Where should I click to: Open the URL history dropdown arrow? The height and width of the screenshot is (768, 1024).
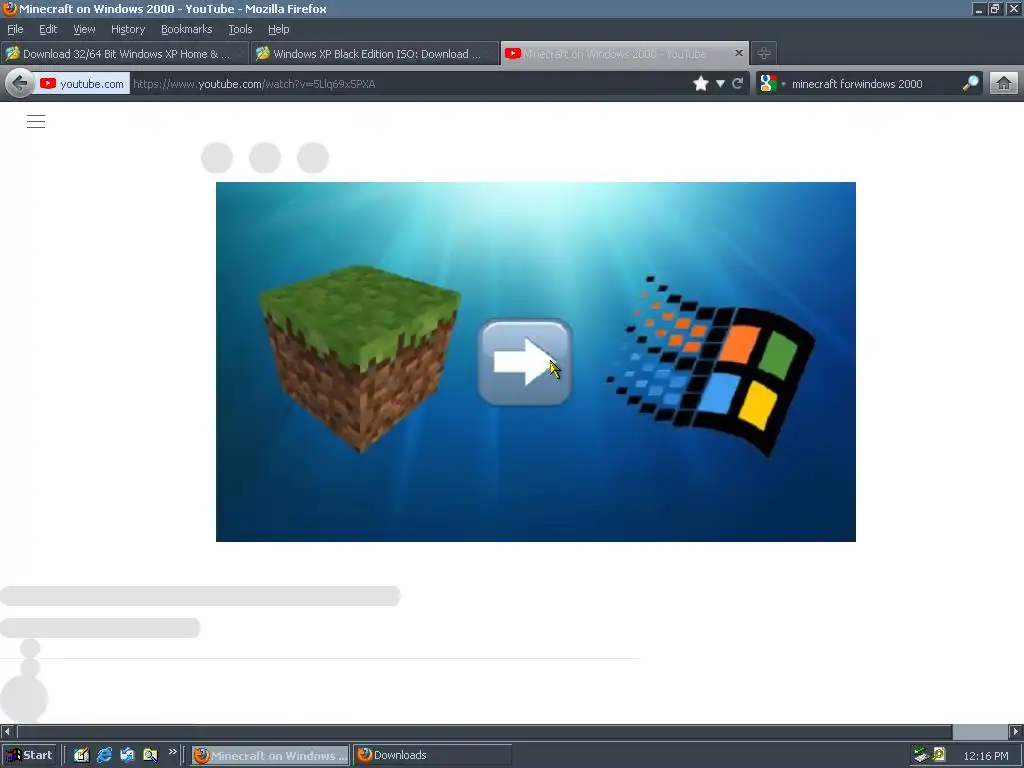point(720,84)
